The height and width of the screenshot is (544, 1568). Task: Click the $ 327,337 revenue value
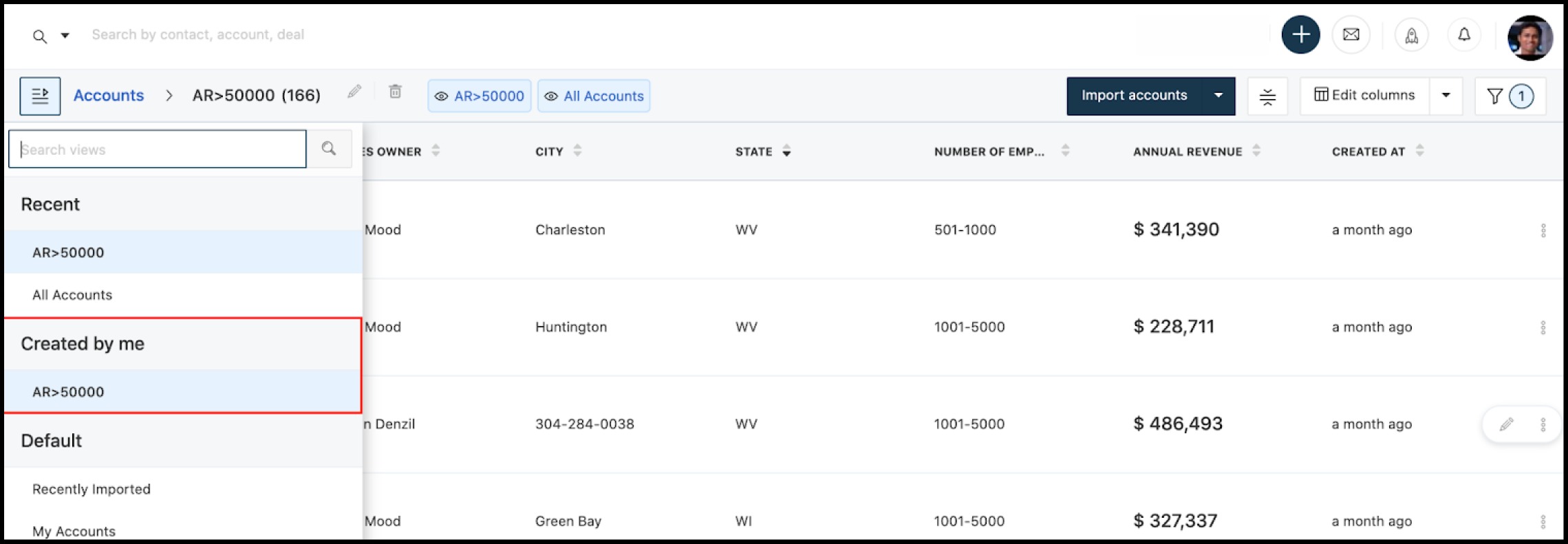pos(1175,521)
